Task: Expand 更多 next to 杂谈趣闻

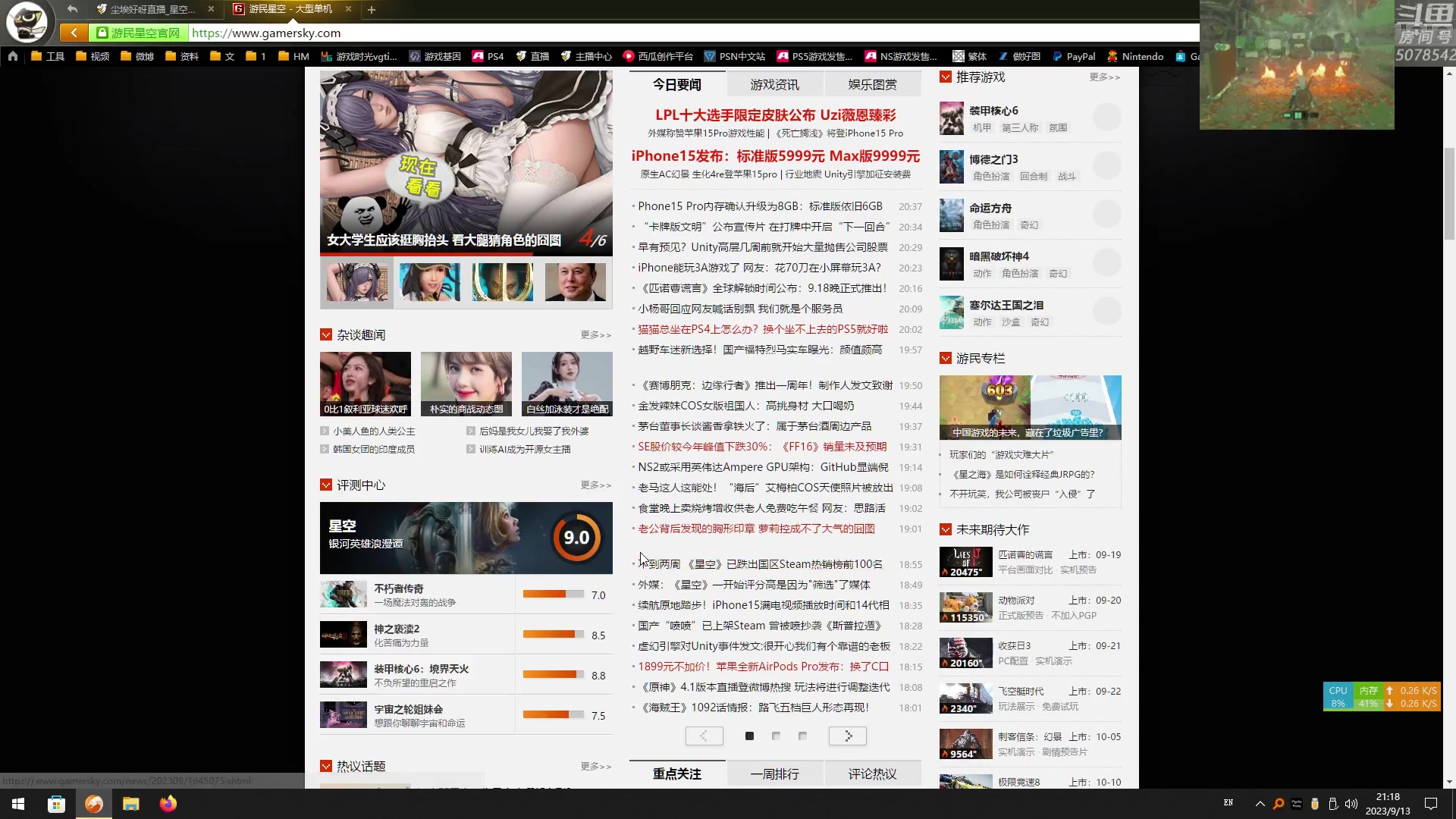Action: [x=595, y=335]
